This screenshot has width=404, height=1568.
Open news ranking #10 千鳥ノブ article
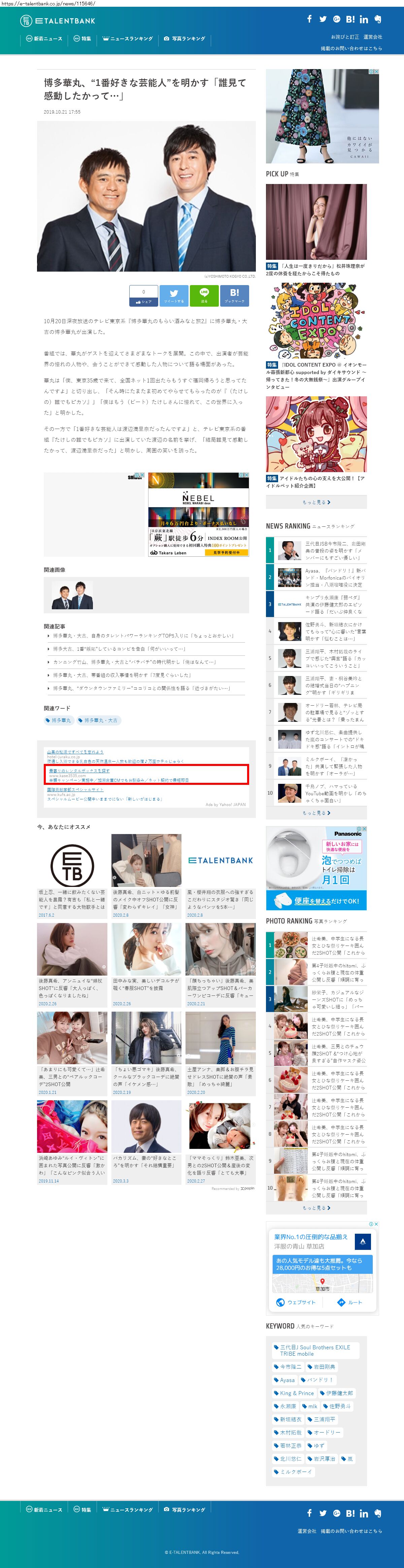click(x=316, y=793)
